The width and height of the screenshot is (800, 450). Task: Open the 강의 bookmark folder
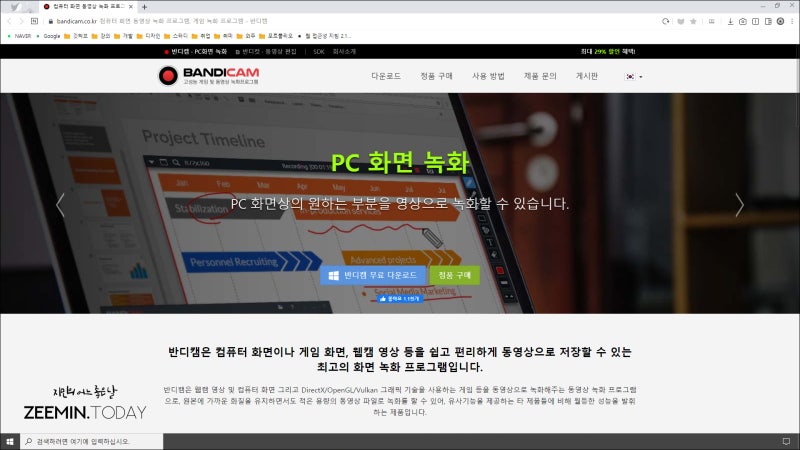pyautogui.click(x=101, y=36)
